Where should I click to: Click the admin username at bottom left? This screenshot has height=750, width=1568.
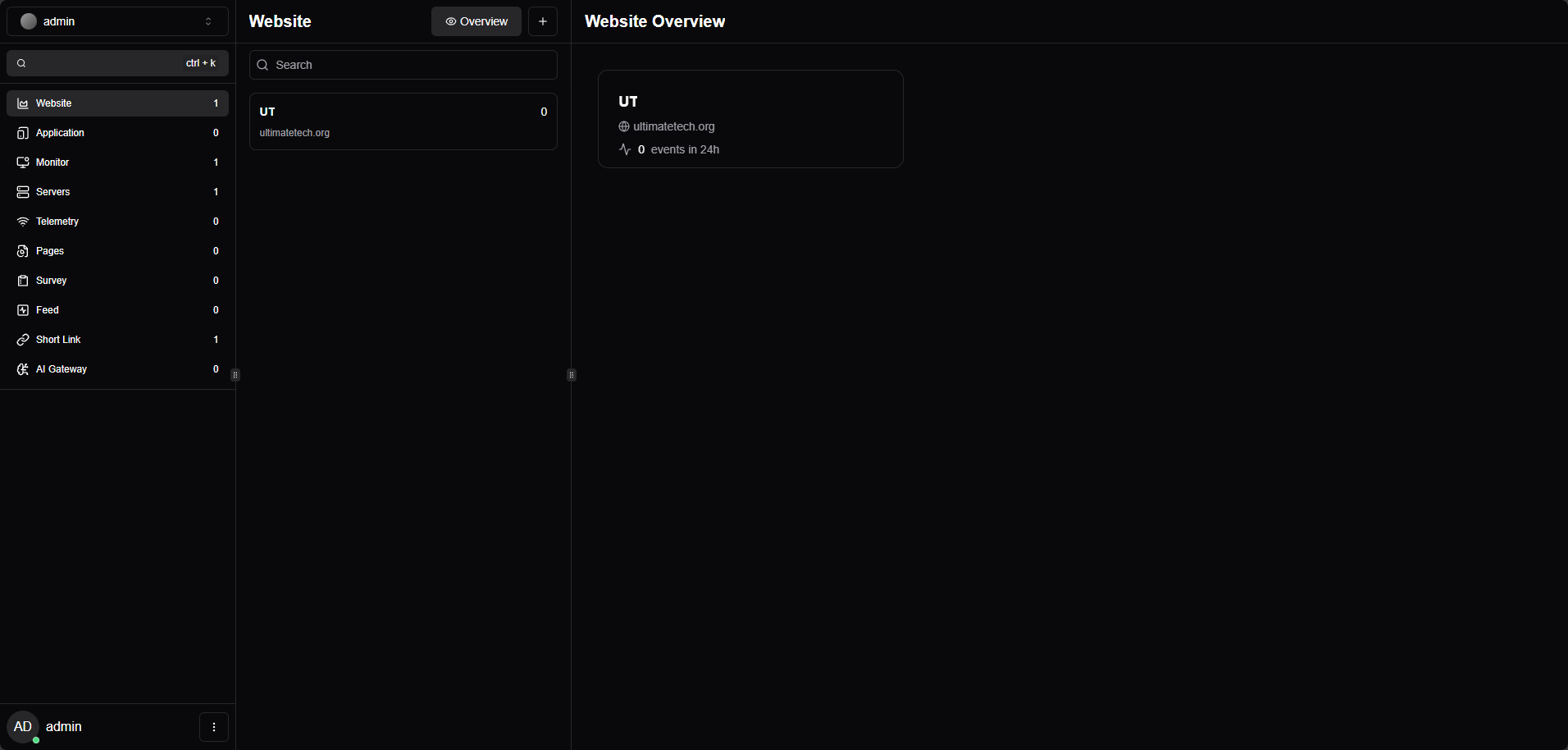click(x=64, y=727)
